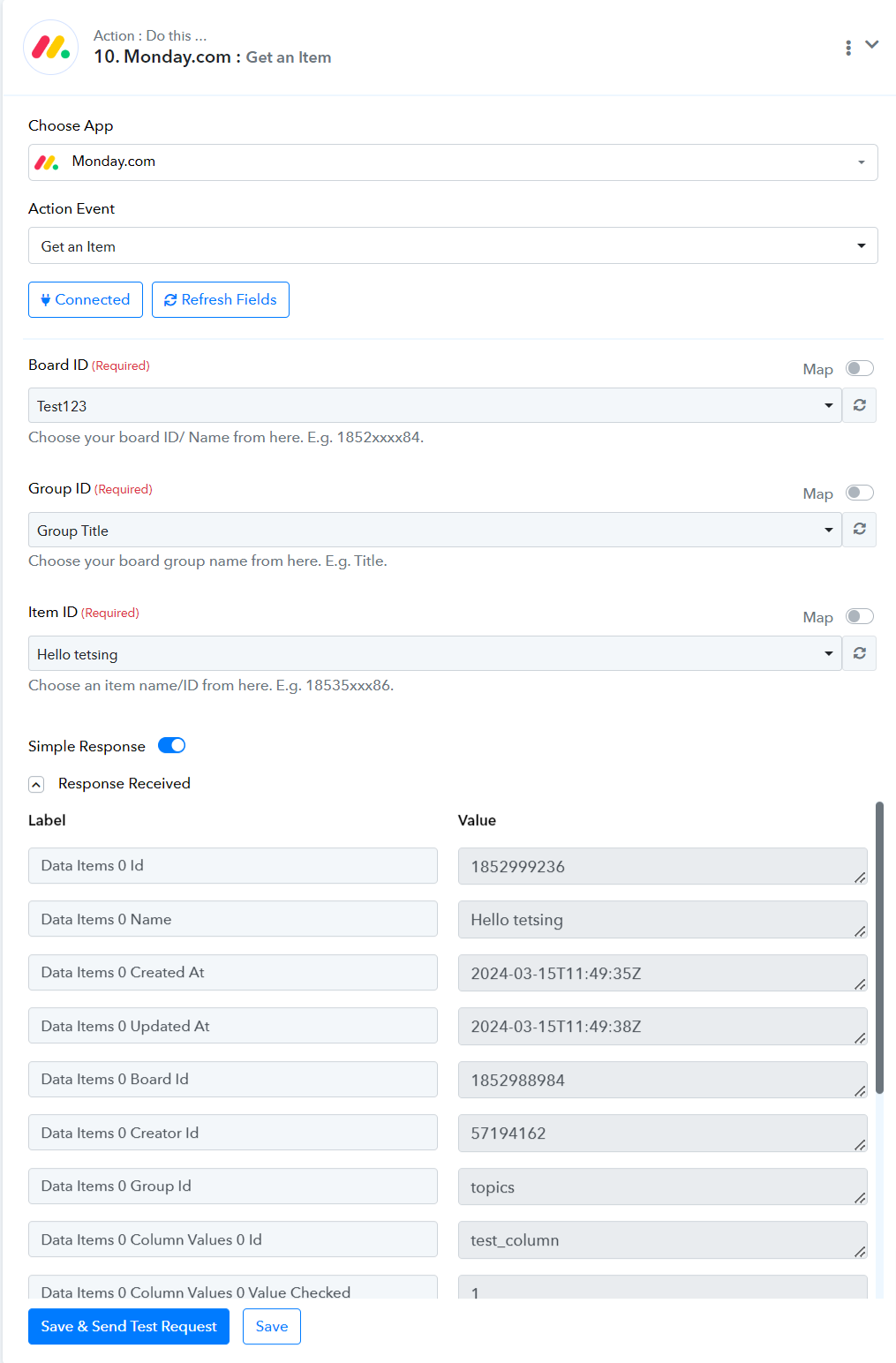Click the Data Items 0 Group Id label
896x1363 pixels.
tap(233, 1186)
